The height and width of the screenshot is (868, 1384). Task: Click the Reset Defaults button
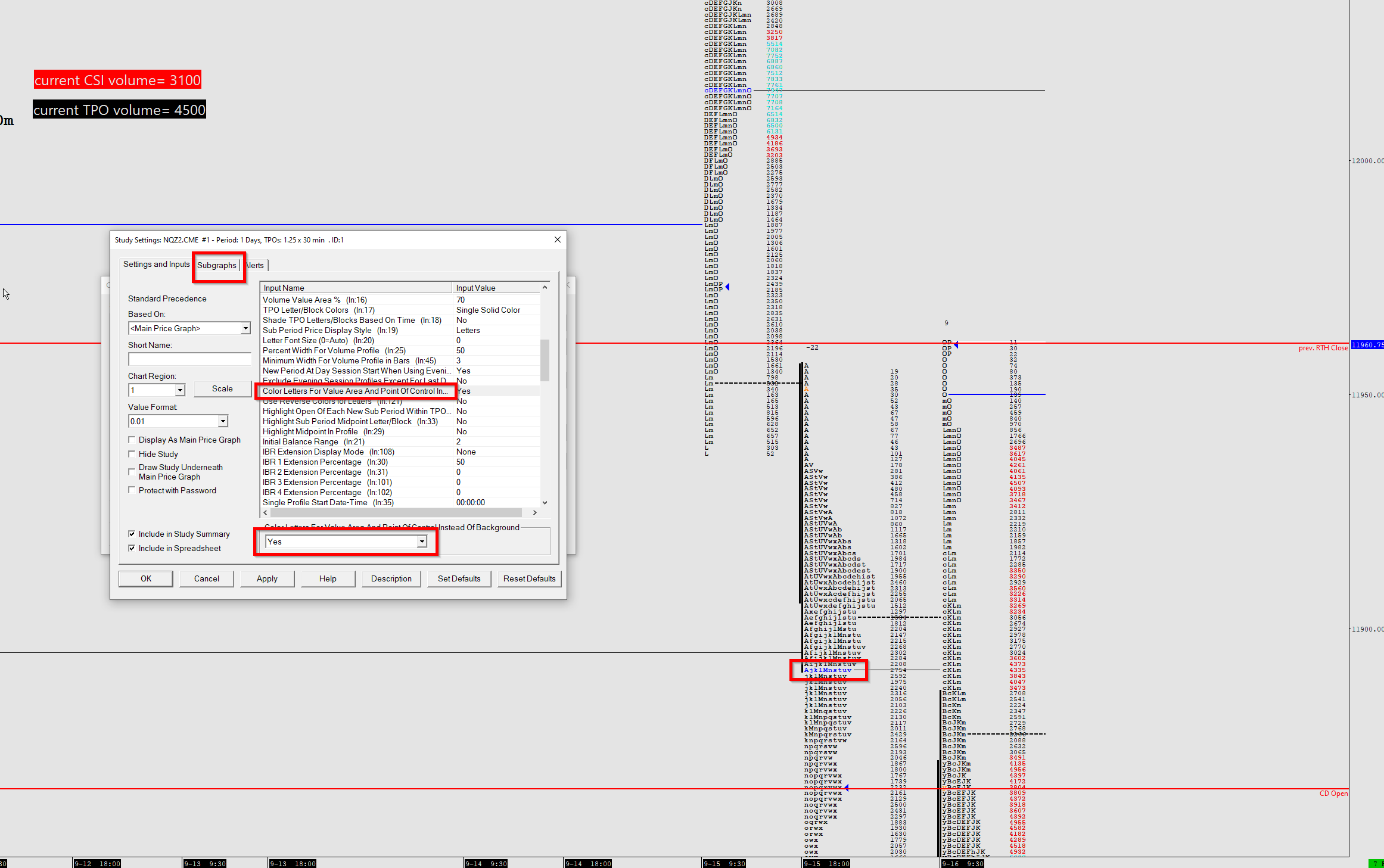coord(529,578)
